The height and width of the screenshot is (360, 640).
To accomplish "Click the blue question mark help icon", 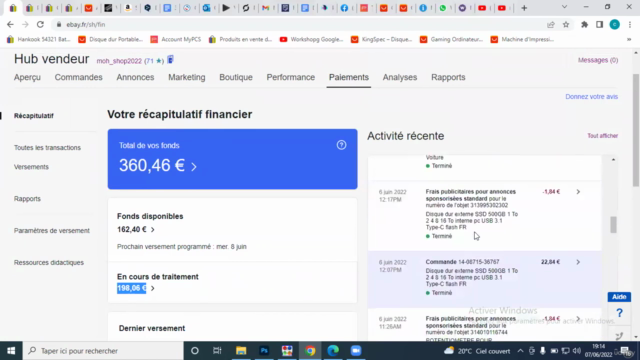I will (619, 313).
